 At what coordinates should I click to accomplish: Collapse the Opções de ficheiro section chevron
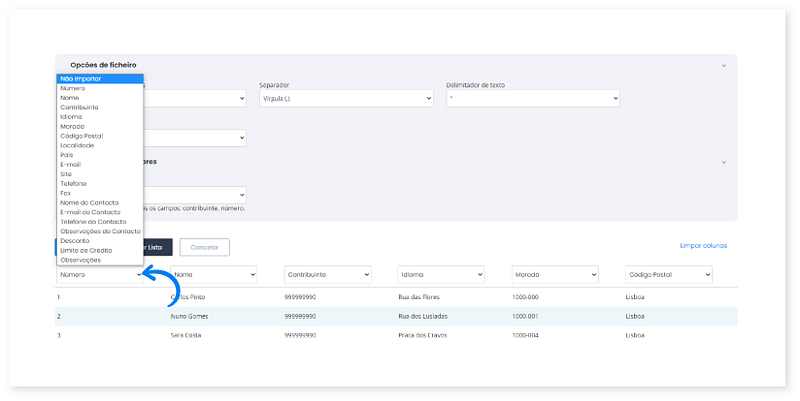point(723,65)
